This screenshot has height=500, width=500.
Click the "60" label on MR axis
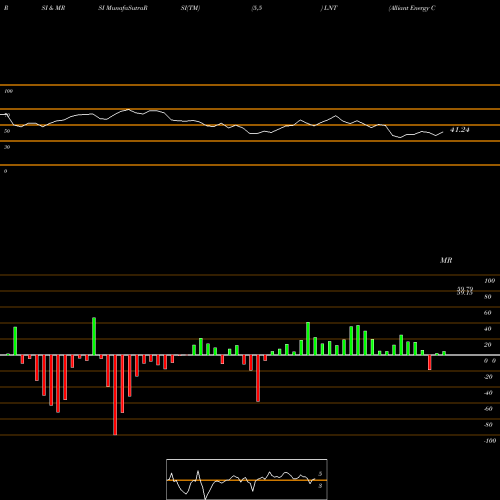click(x=487, y=313)
